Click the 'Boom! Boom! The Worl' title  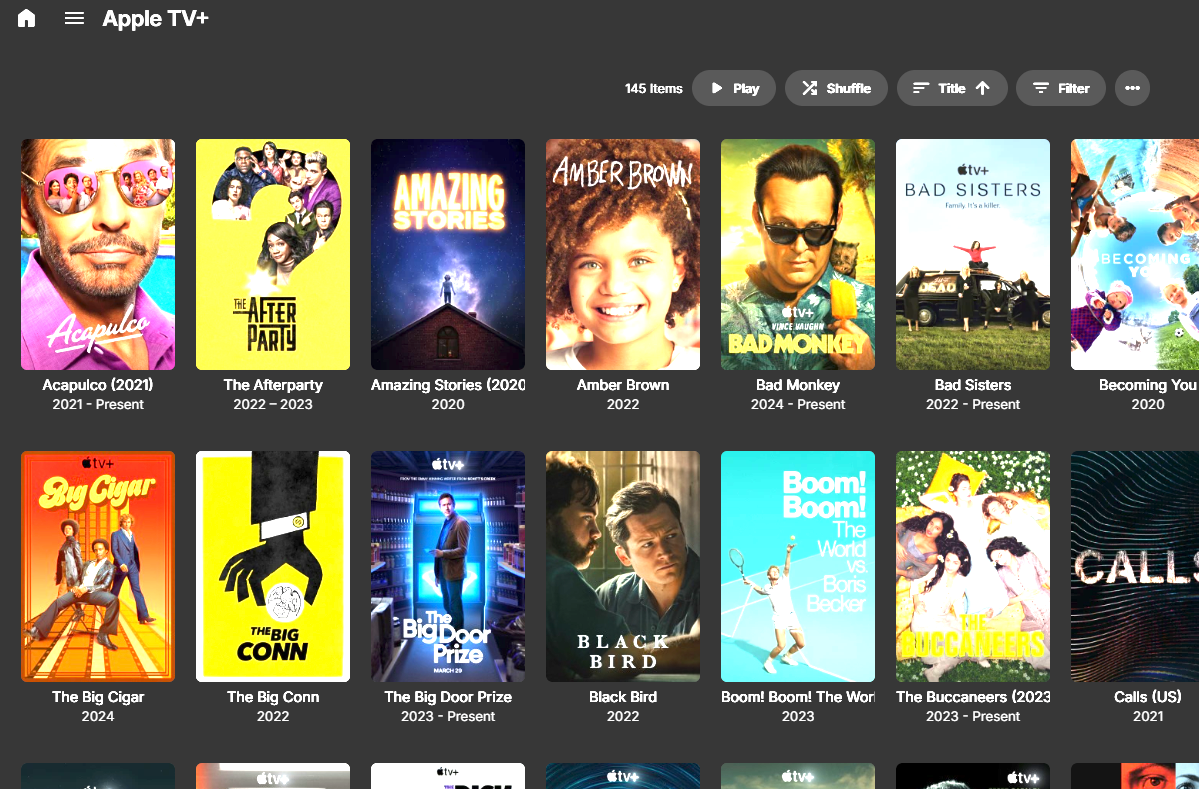click(x=798, y=697)
